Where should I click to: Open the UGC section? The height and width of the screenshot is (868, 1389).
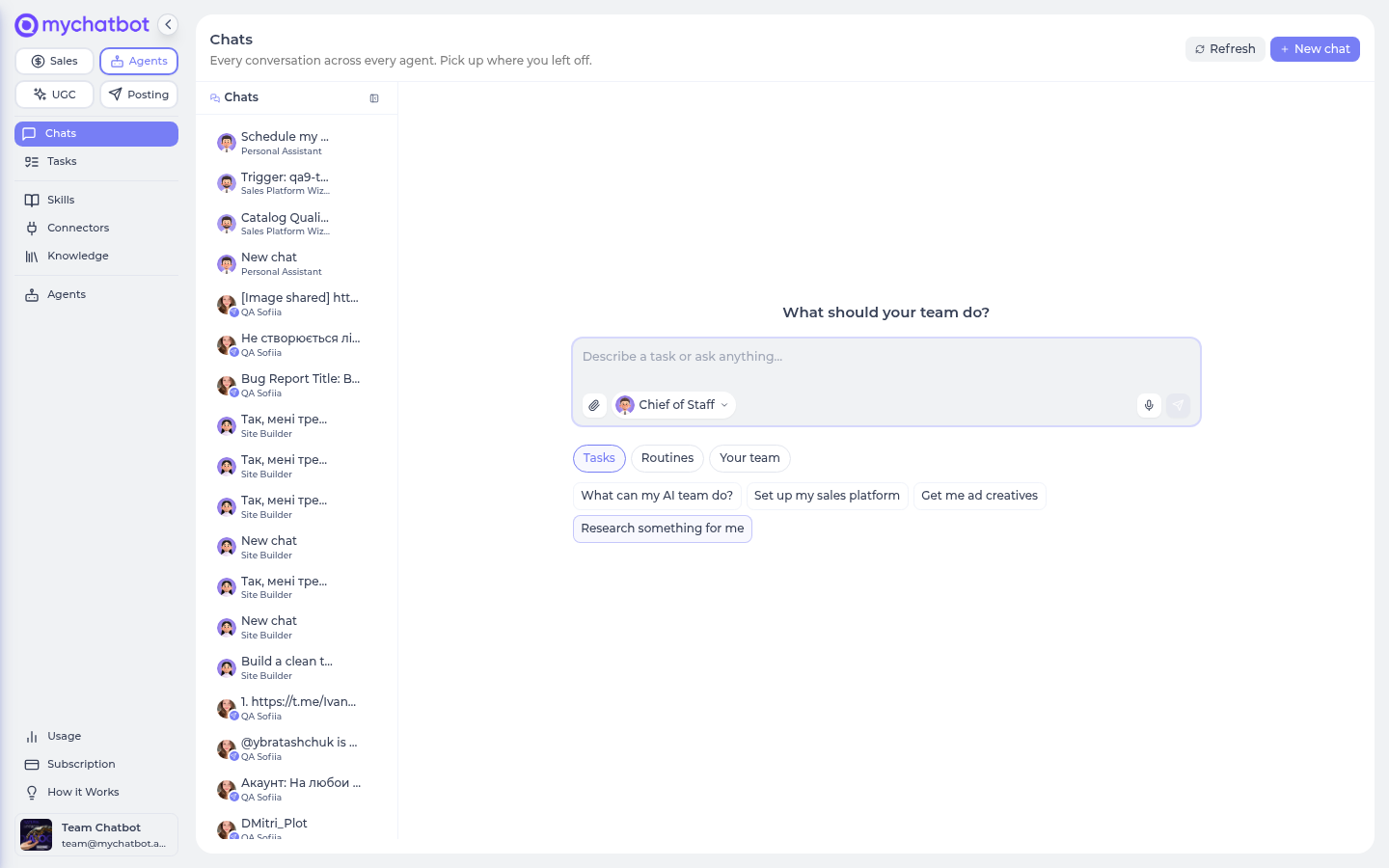54,95
